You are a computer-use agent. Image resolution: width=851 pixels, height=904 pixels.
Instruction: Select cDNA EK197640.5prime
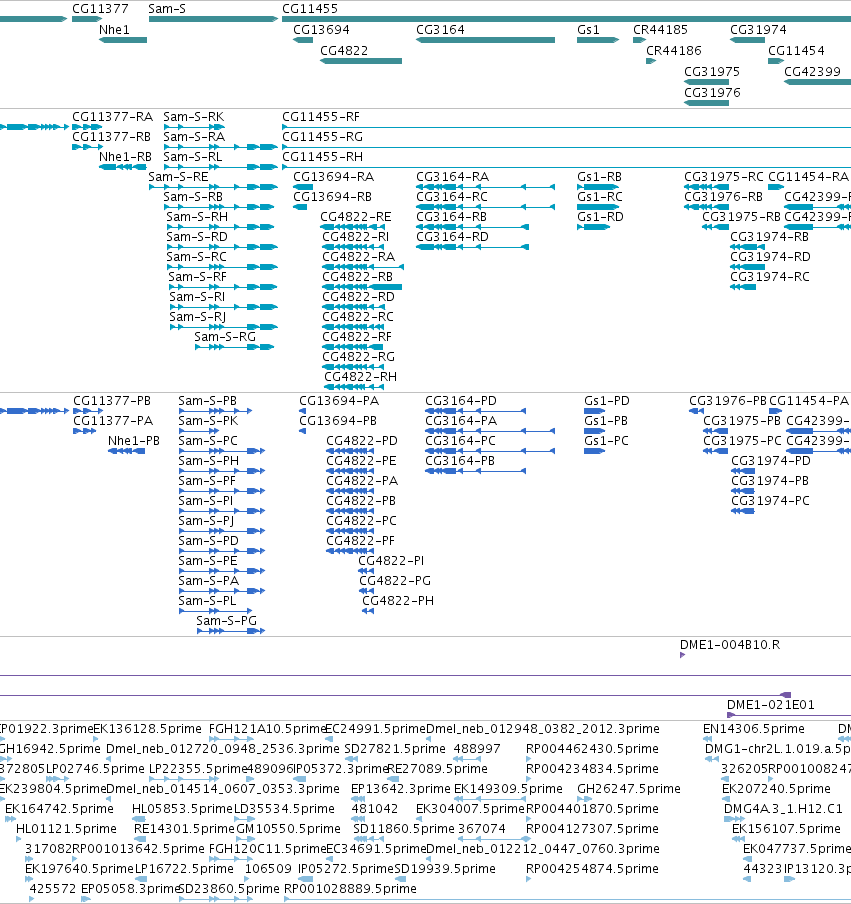(x=80, y=869)
